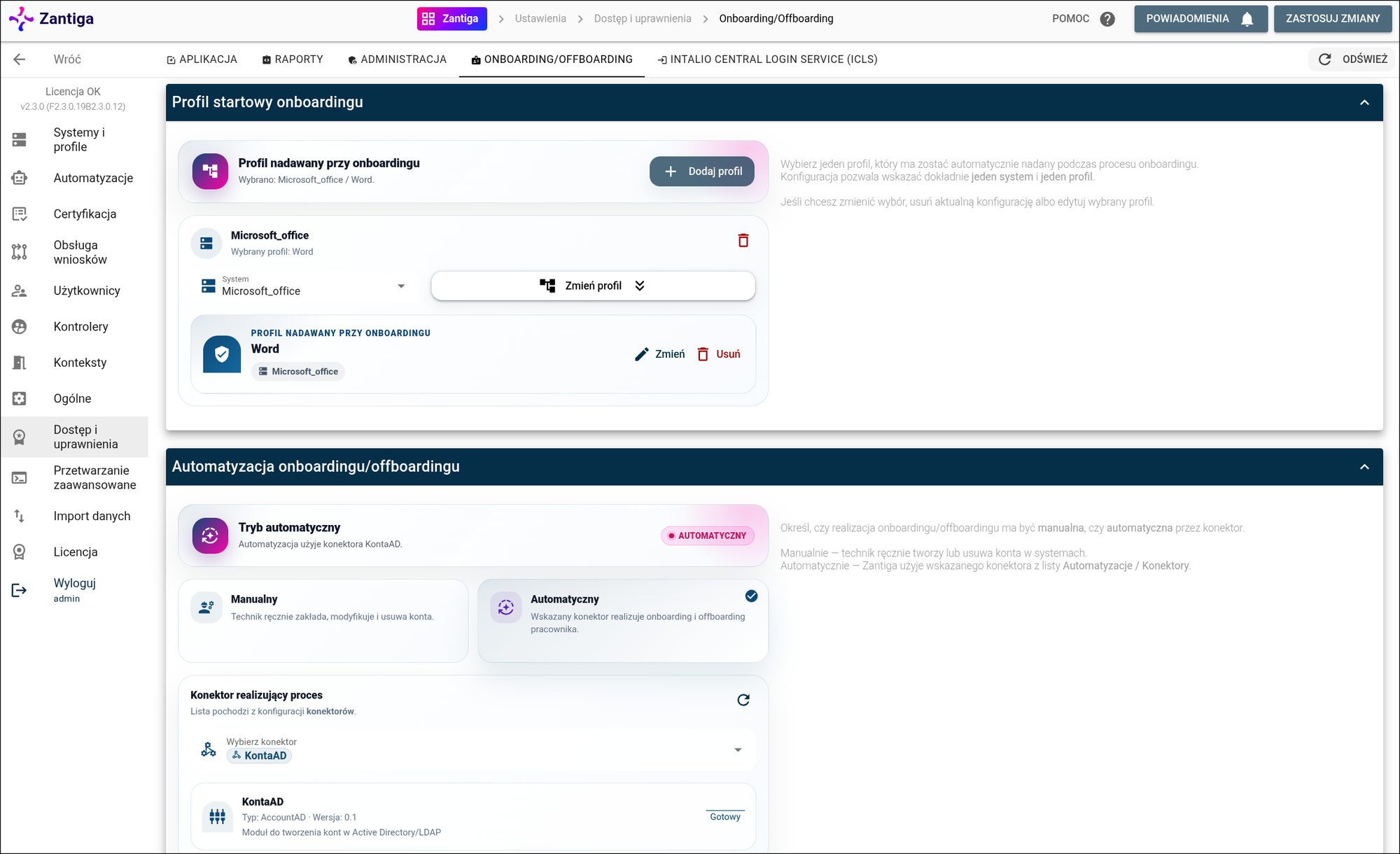Open Licencja in the sidebar
Screen dimensions: 1400x854
tap(74, 552)
